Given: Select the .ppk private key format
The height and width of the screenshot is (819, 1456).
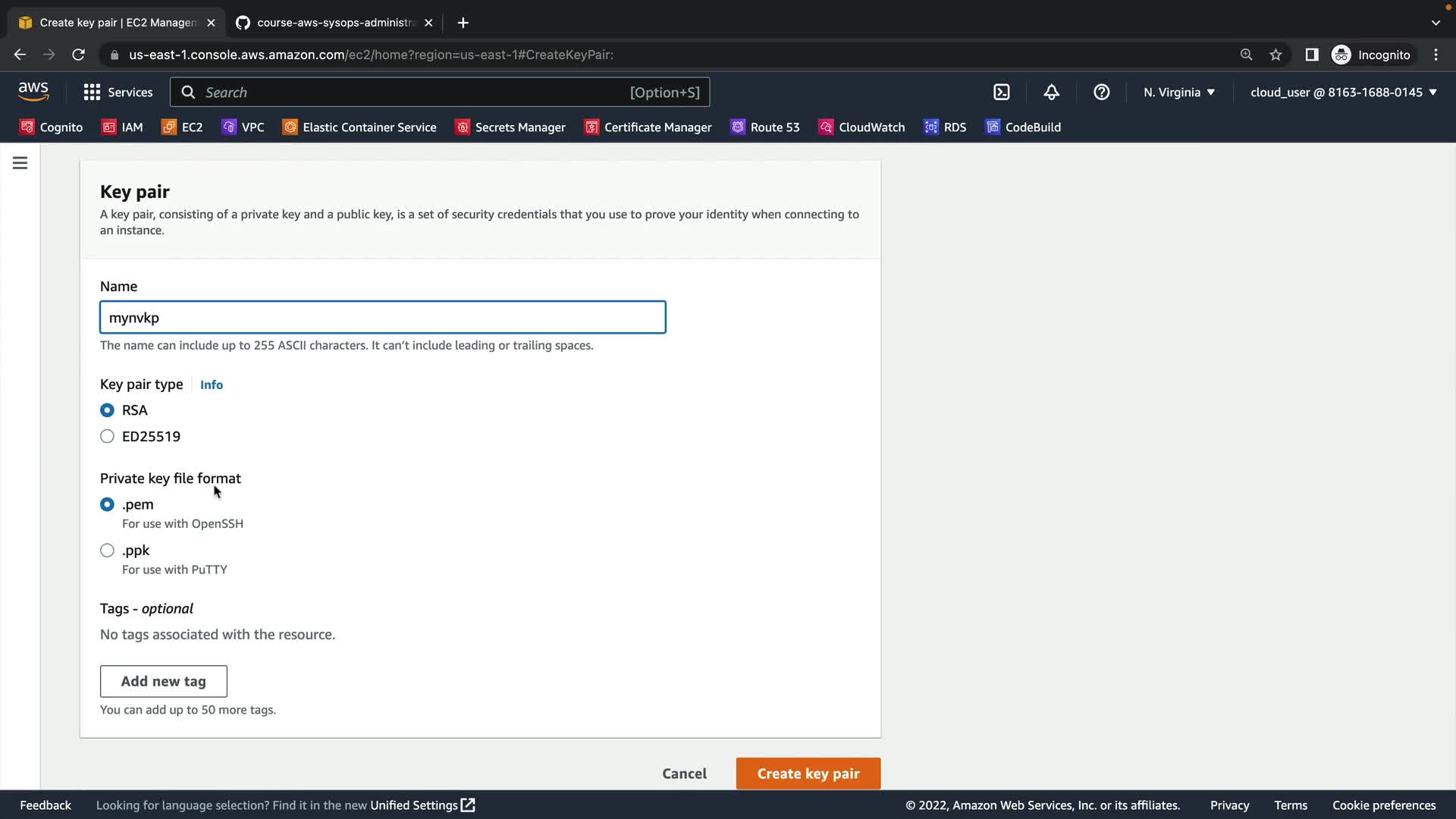Looking at the screenshot, I should pyautogui.click(x=107, y=551).
